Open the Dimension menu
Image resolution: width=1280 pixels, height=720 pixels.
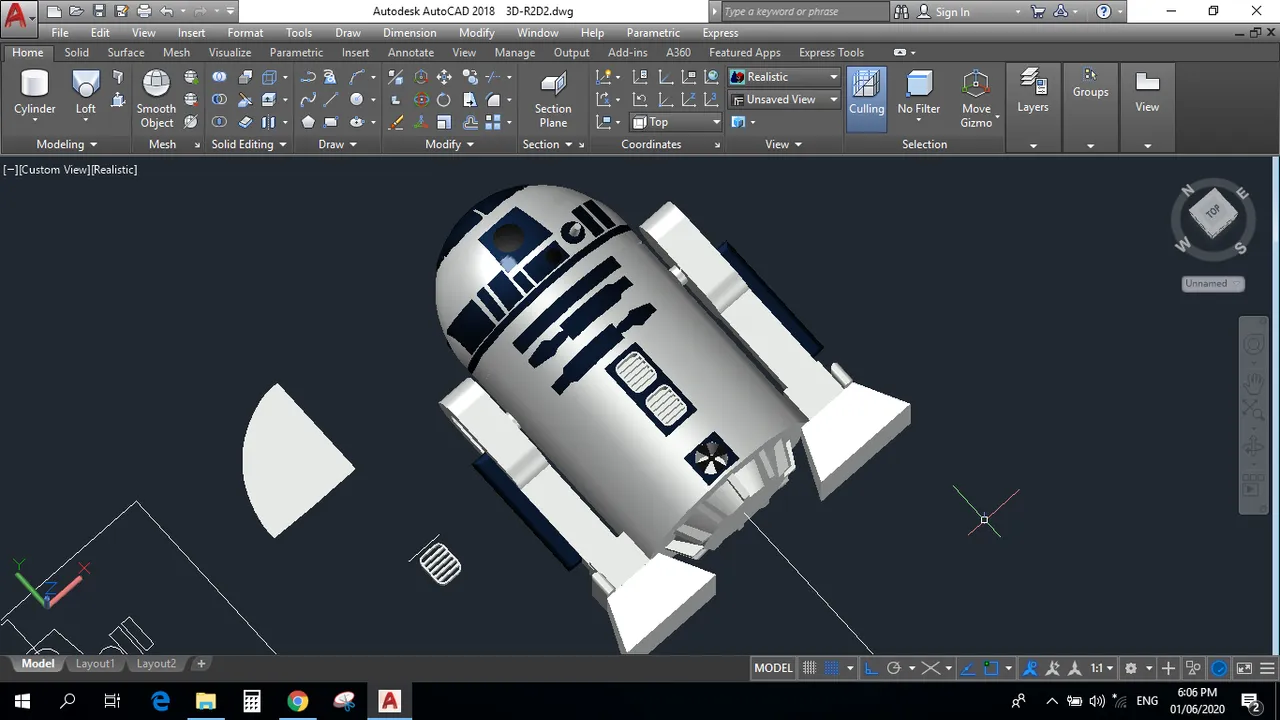[x=410, y=33]
